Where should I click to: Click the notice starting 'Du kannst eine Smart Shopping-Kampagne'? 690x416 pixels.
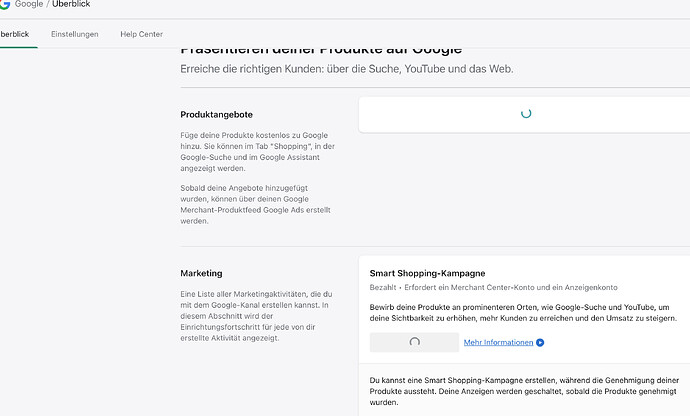(524, 391)
